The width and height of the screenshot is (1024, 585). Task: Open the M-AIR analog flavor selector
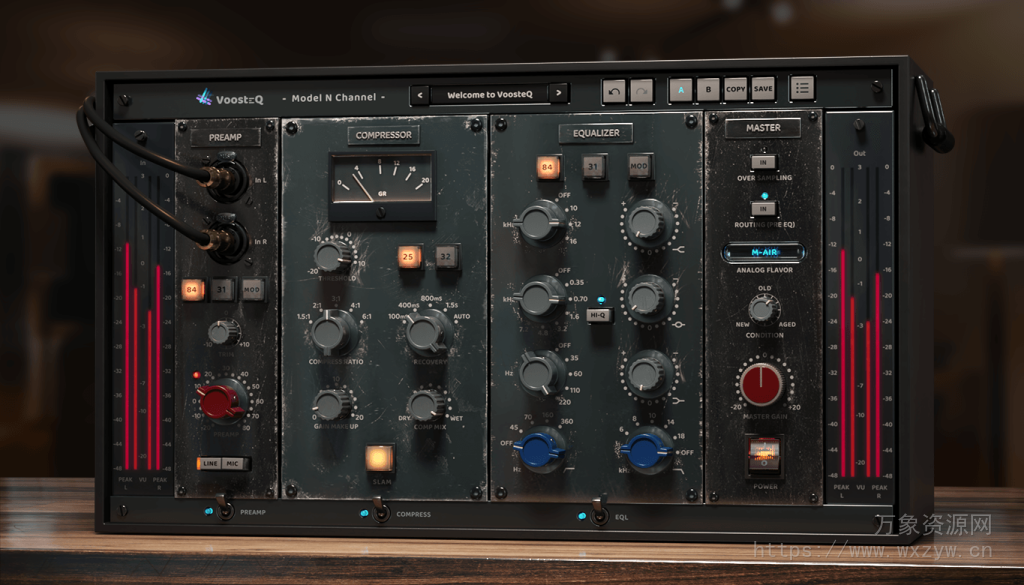tap(763, 254)
